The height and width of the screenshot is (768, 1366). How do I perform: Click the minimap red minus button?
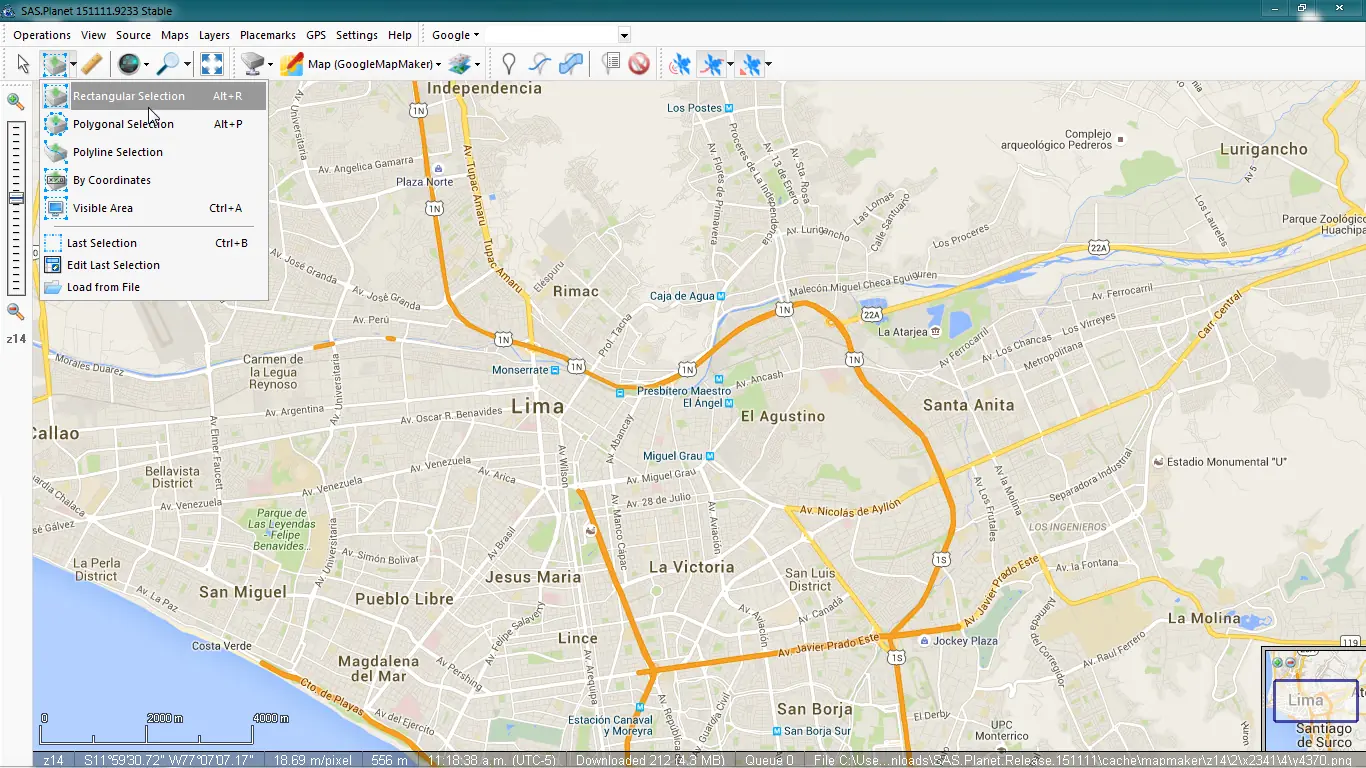(1290, 662)
